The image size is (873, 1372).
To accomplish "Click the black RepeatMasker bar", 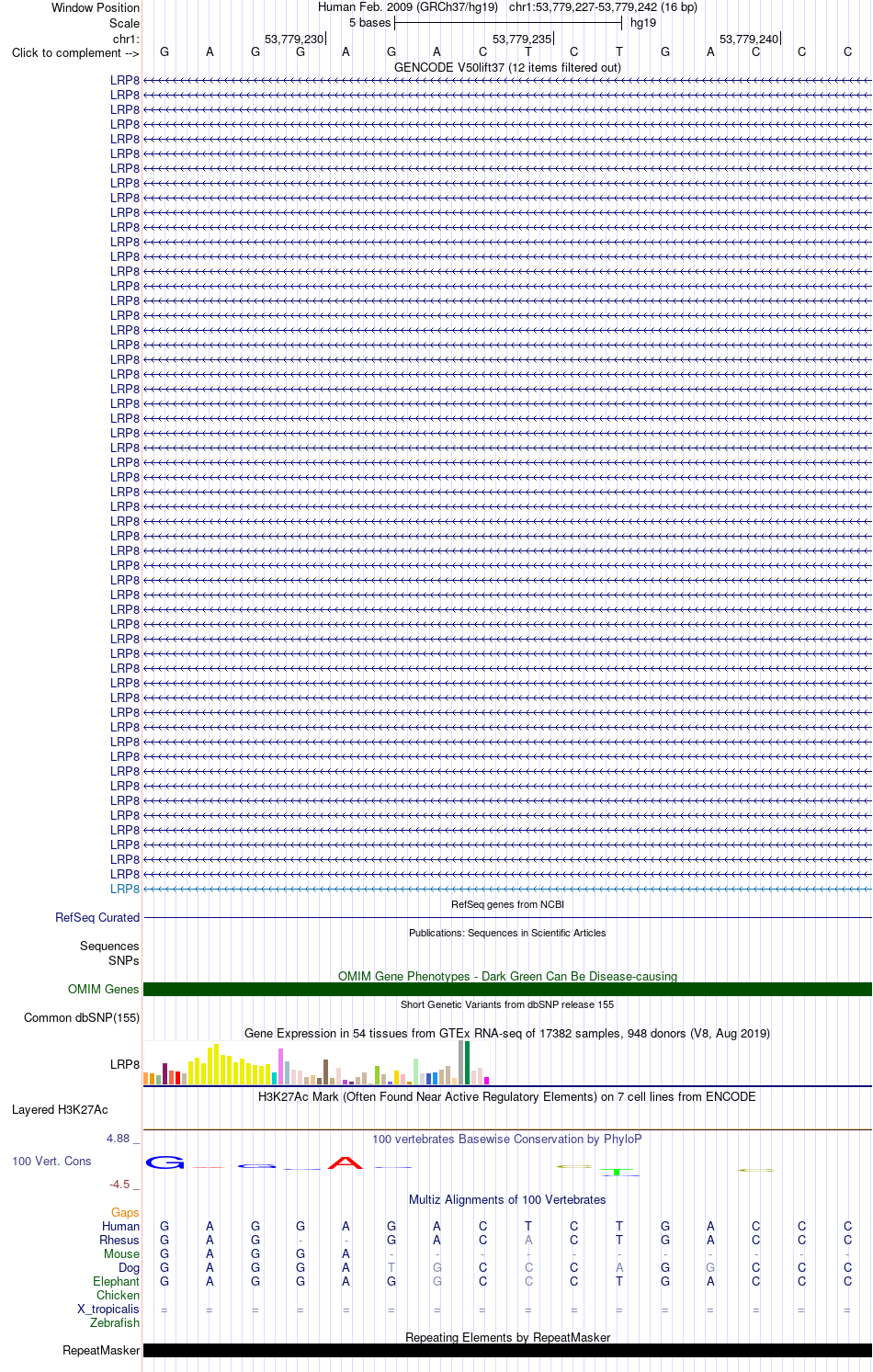I will coord(507,1350).
